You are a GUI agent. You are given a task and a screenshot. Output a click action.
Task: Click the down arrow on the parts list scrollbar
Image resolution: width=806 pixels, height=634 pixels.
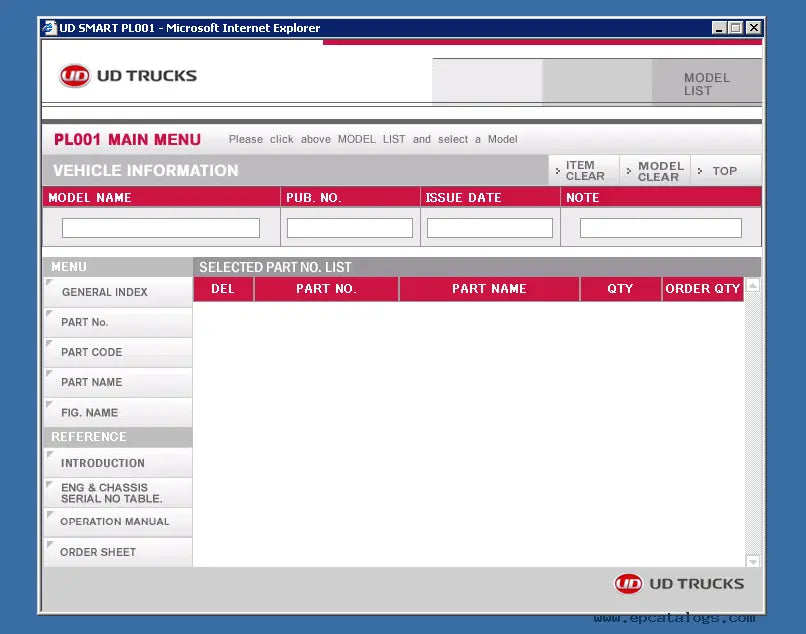point(751,560)
